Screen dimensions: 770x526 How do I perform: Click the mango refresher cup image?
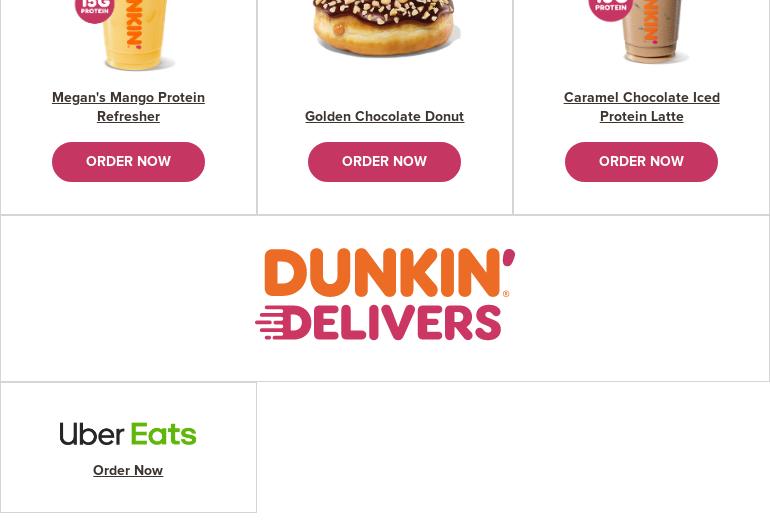point(138,33)
